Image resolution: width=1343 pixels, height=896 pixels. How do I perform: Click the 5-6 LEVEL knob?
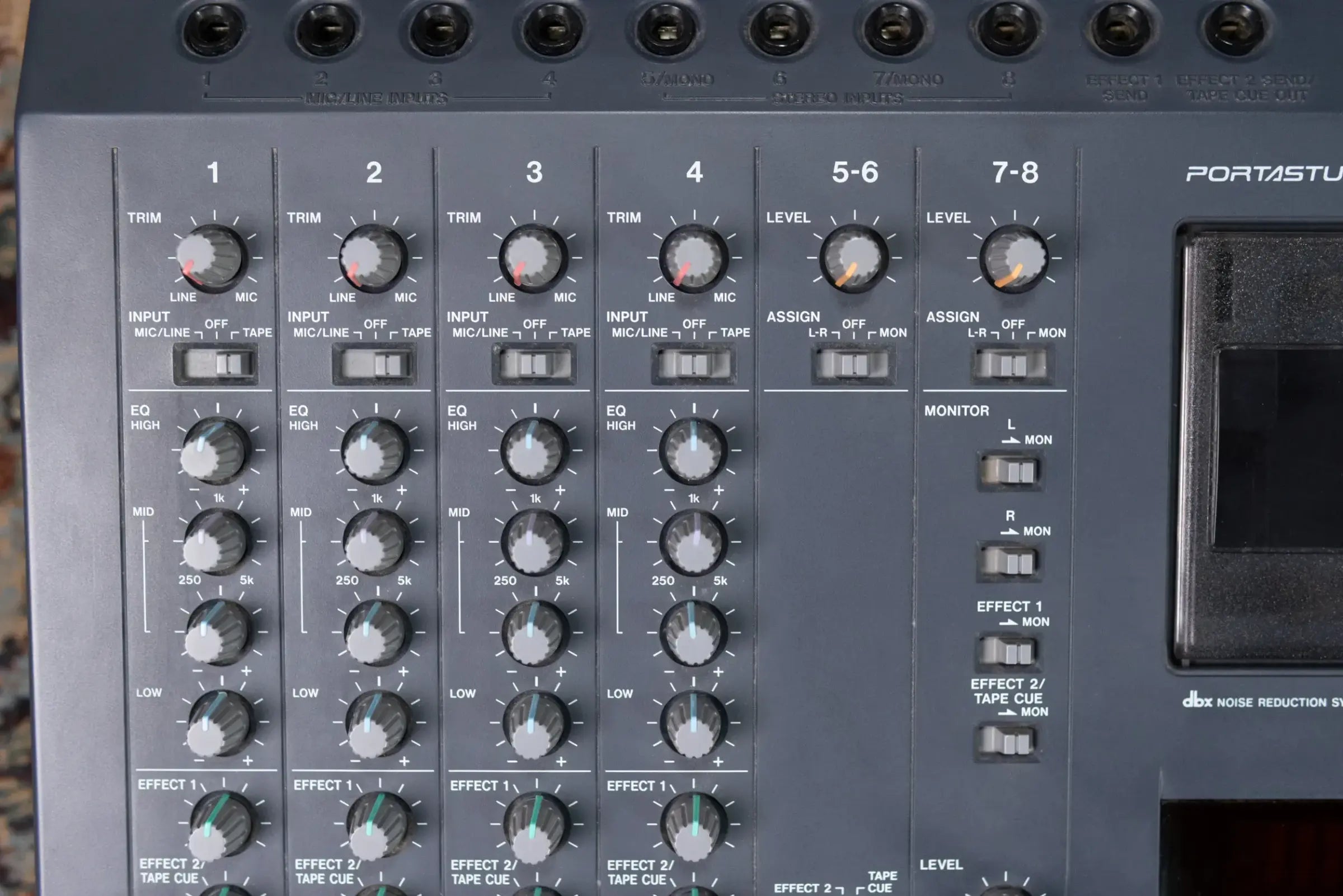tap(854, 259)
